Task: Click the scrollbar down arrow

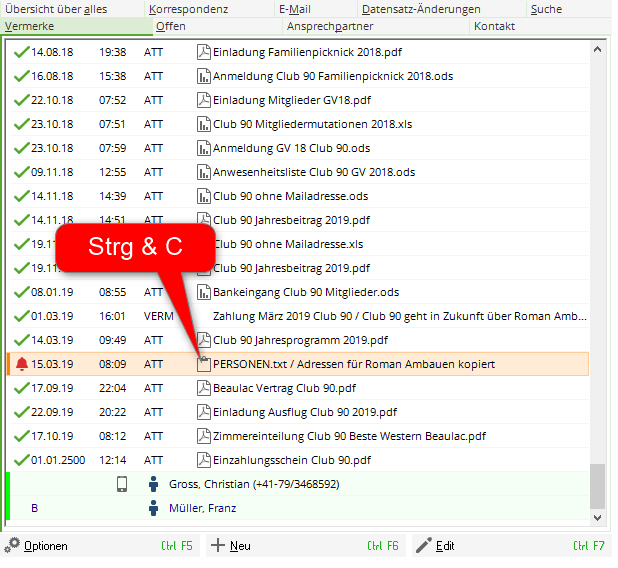Action: pyautogui.click(x=597, y=517)
